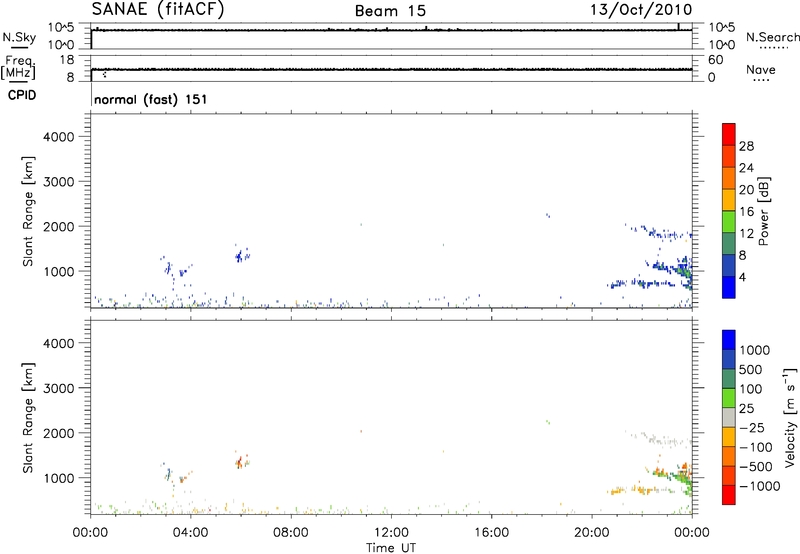800x554 pixels.
Task: Click the '28' value on Power colorbar
Action: [x=746, y=146]
